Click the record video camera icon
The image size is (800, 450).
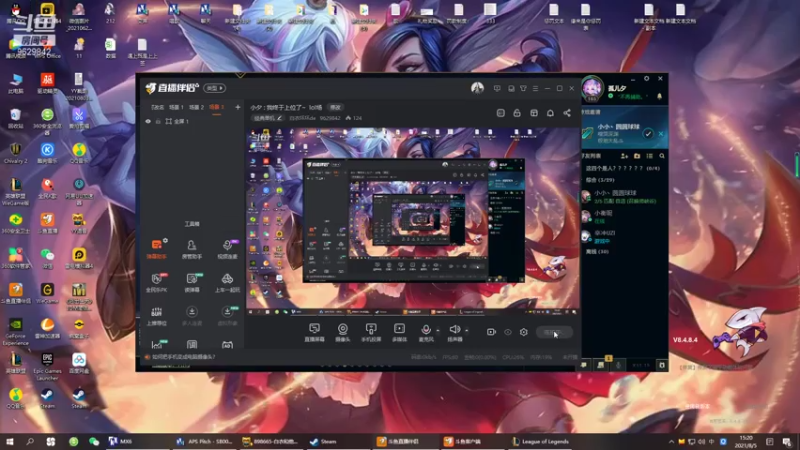(x=491, y=332)
